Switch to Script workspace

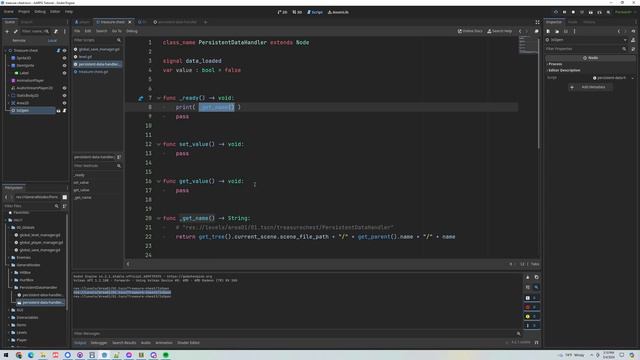pyautogui.click(x=315, y=12)
